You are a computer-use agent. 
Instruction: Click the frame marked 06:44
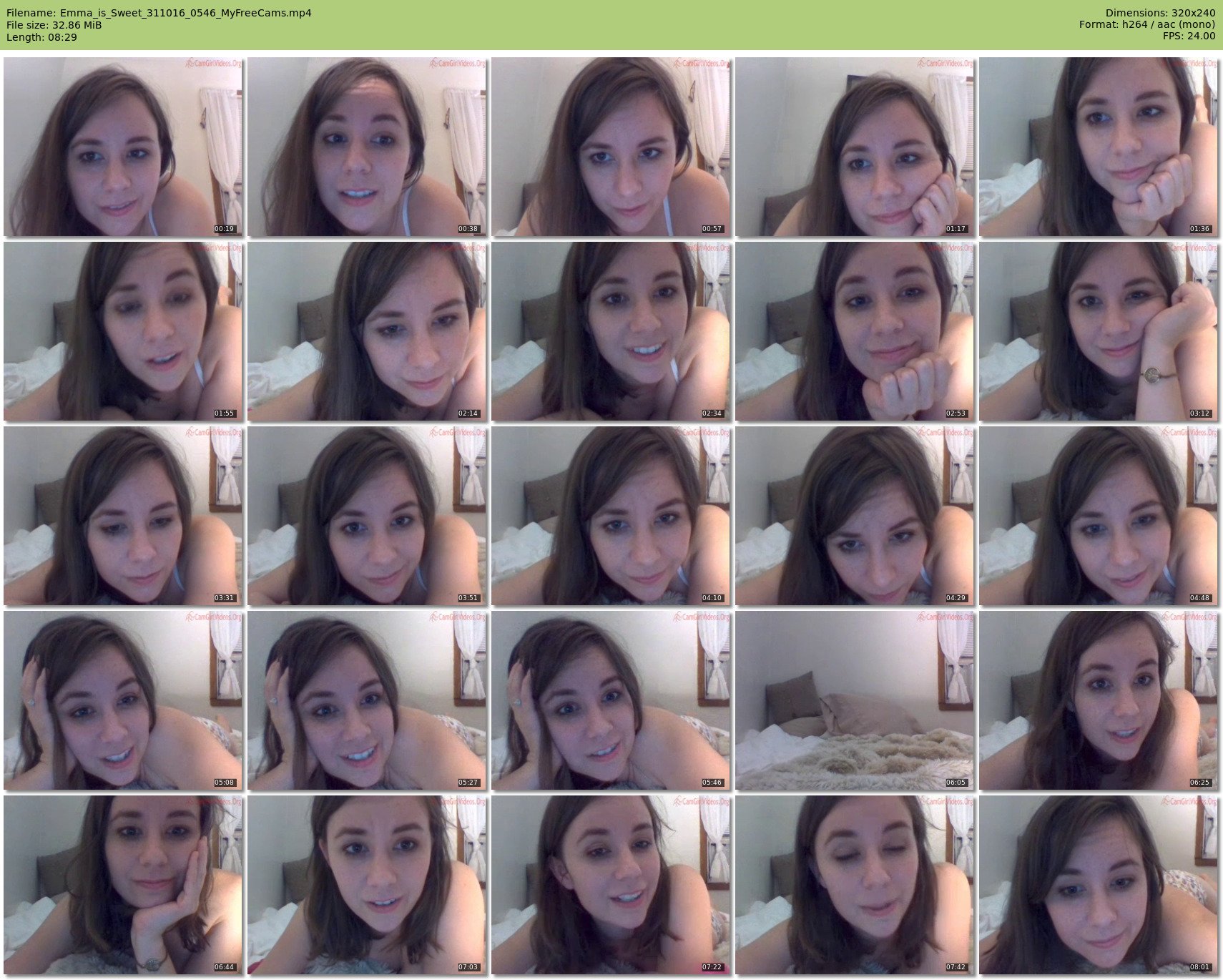point(123,885)
